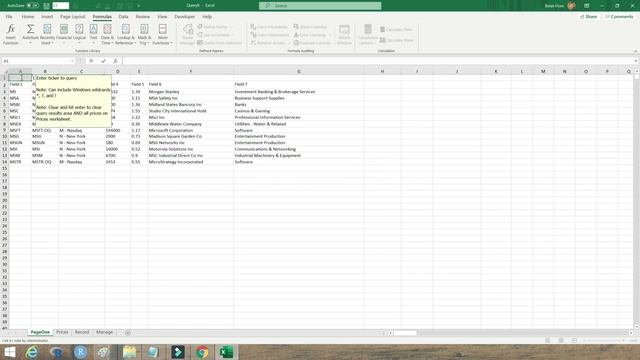
Task: Click Use in Formula
Action: 215,35
